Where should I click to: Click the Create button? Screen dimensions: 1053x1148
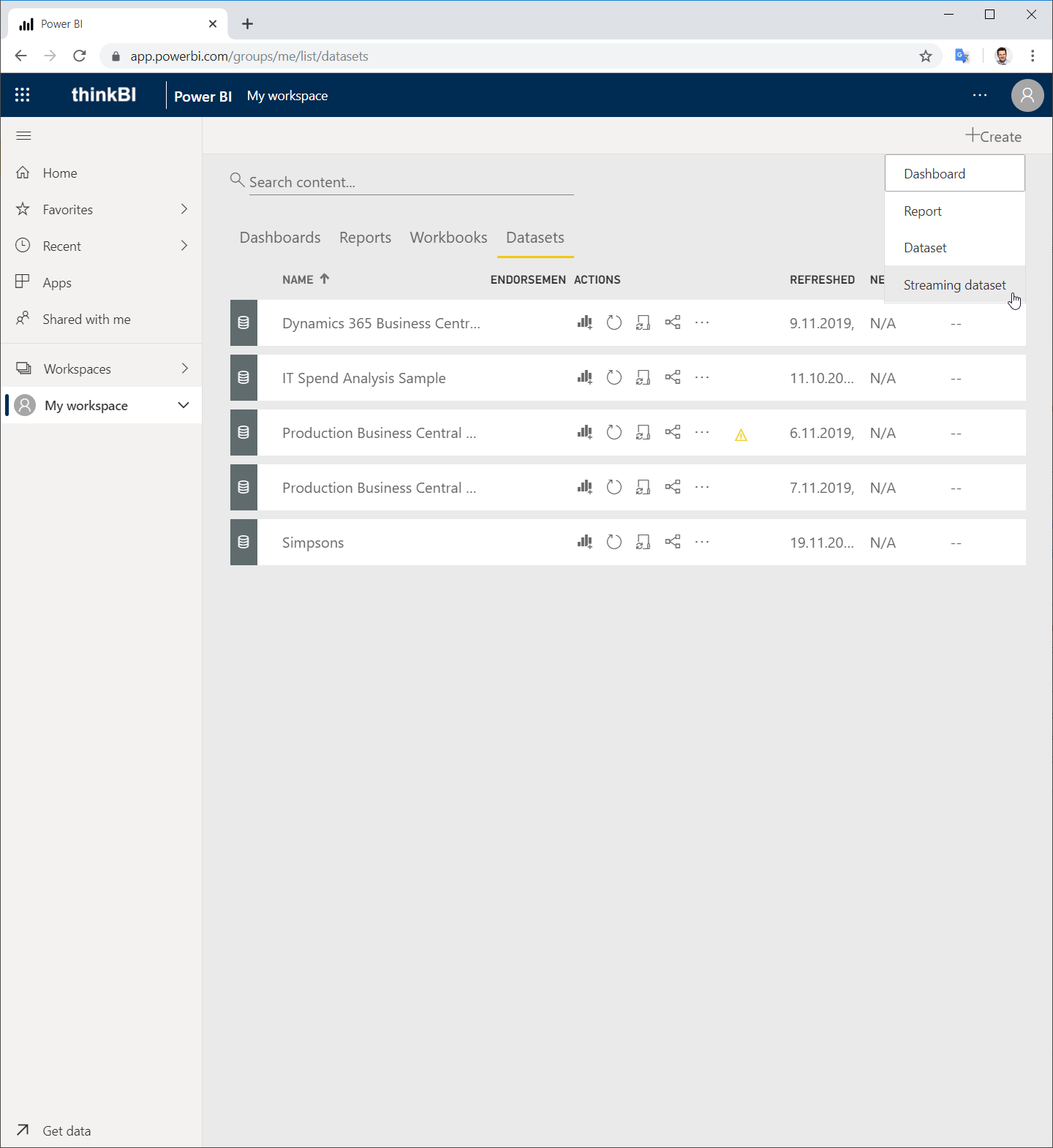[993, 136]
